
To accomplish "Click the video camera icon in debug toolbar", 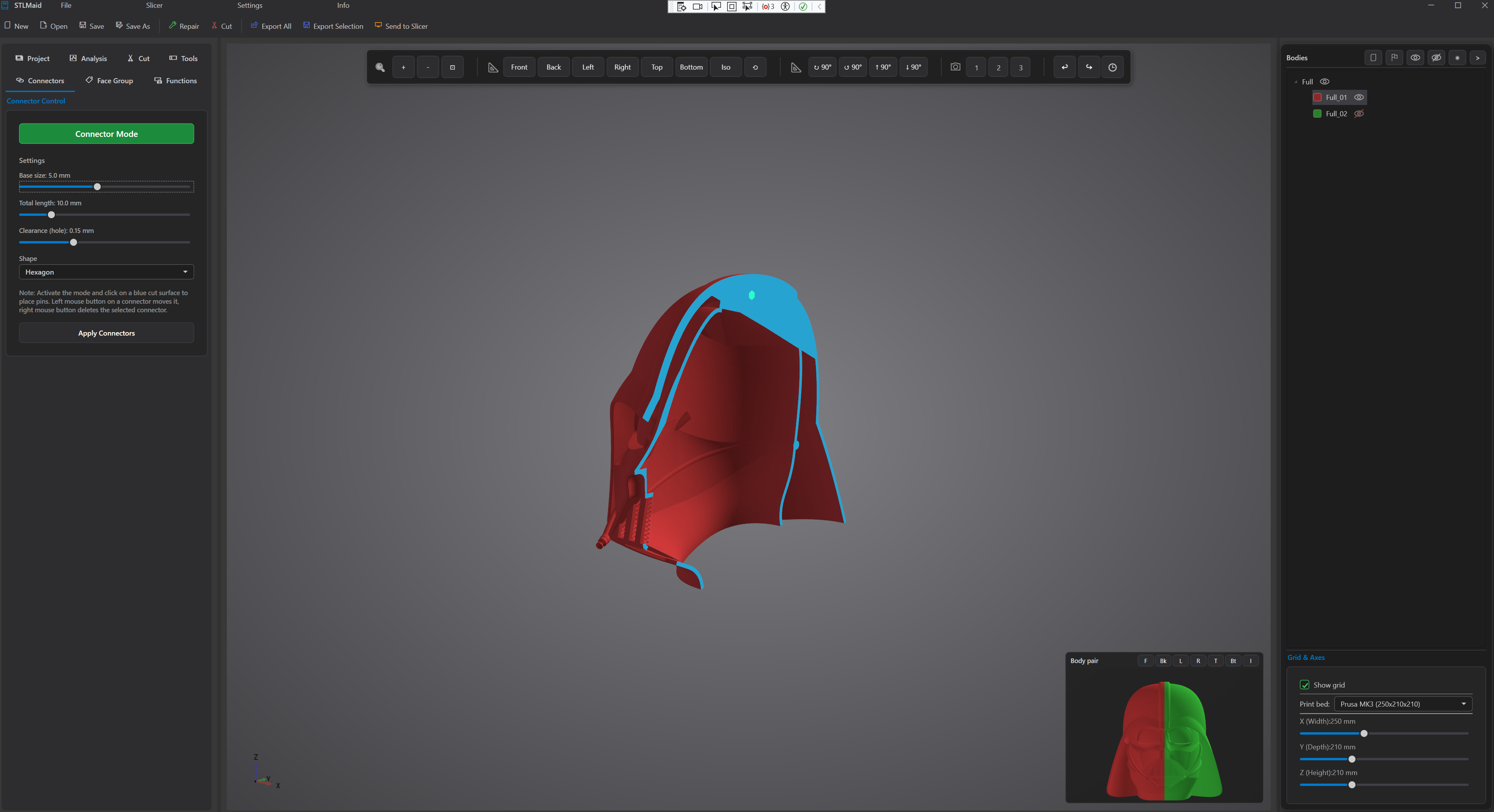I will pyautogui.click(x=698, y=6).
